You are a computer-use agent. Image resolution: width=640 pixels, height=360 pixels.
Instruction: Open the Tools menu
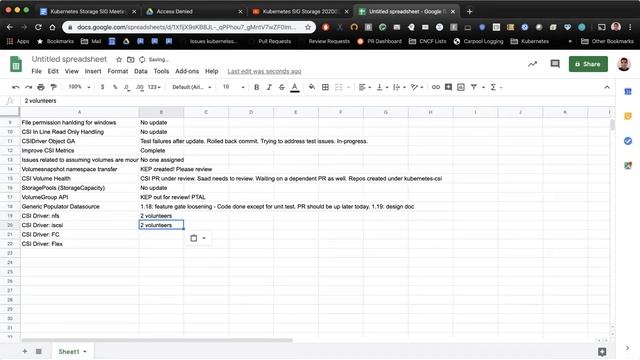pyautogui.click(x=161, y=71)
